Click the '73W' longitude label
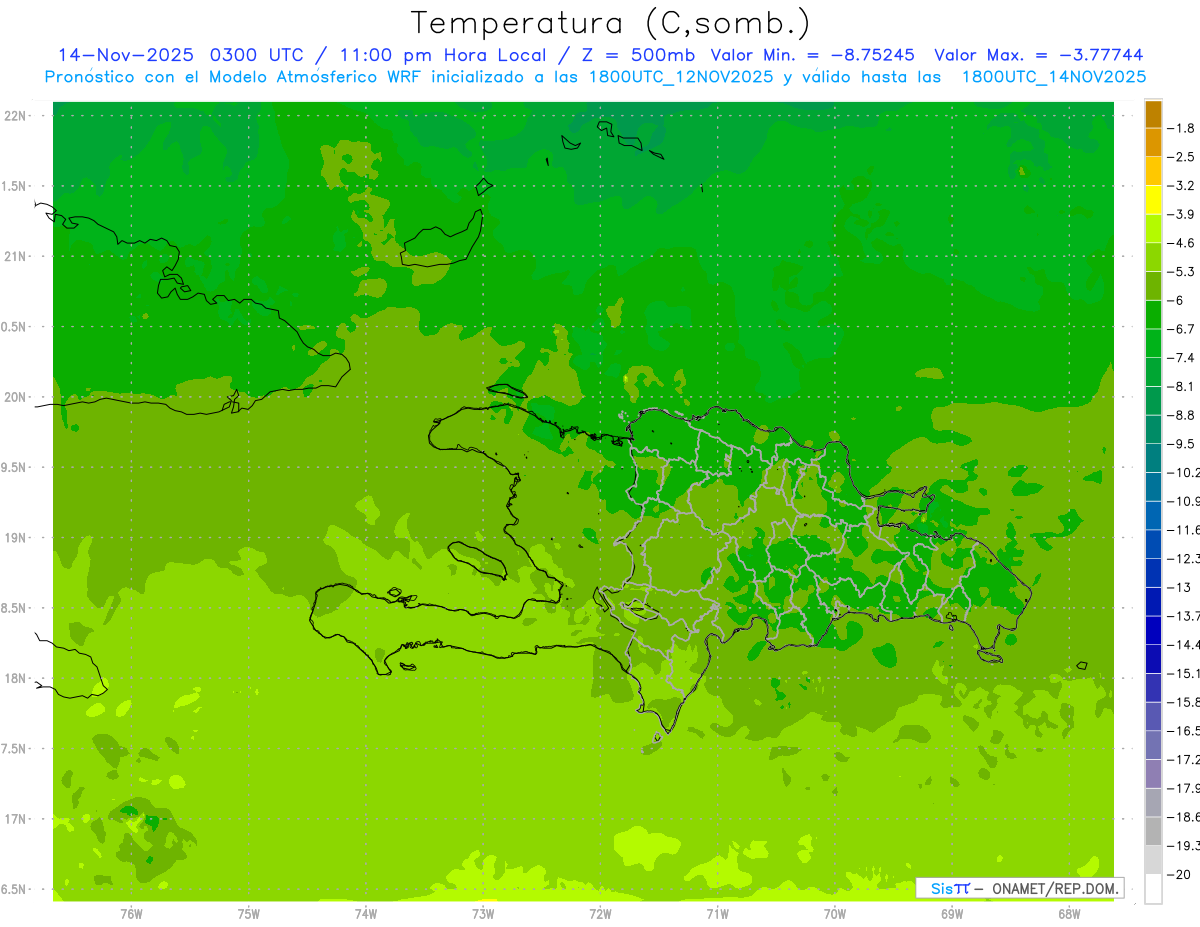The width and height of the screenshot is (1200, 927). tap(483, 913)
